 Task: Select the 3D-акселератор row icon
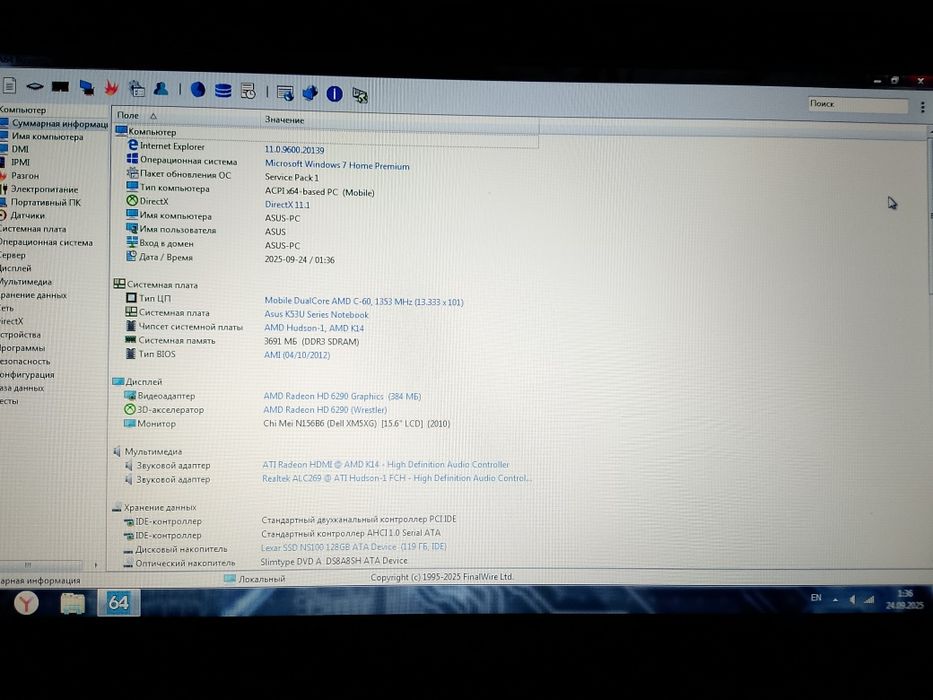tap(130, 410)
